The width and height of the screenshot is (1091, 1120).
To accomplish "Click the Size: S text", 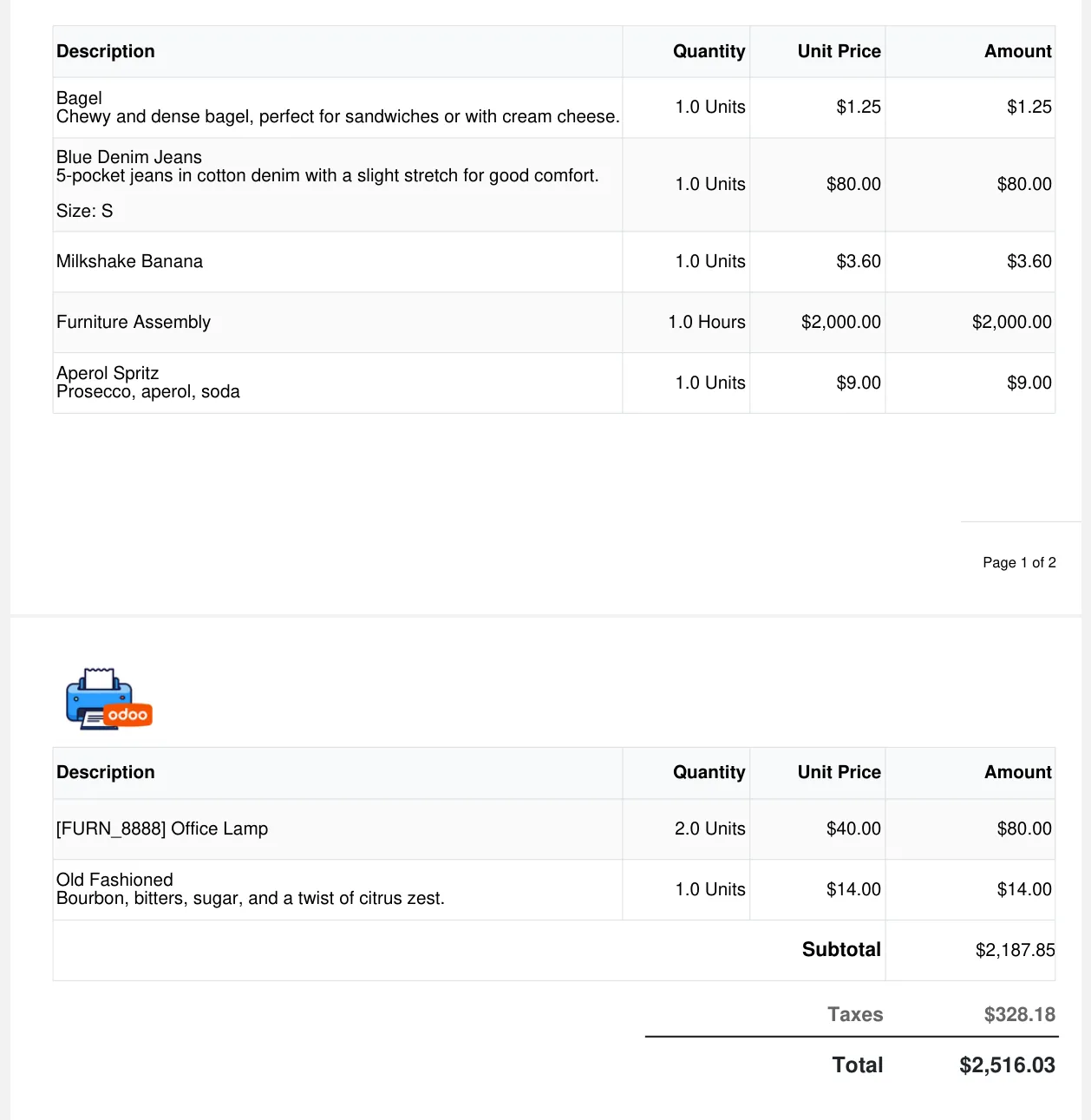I will (84, 211).
